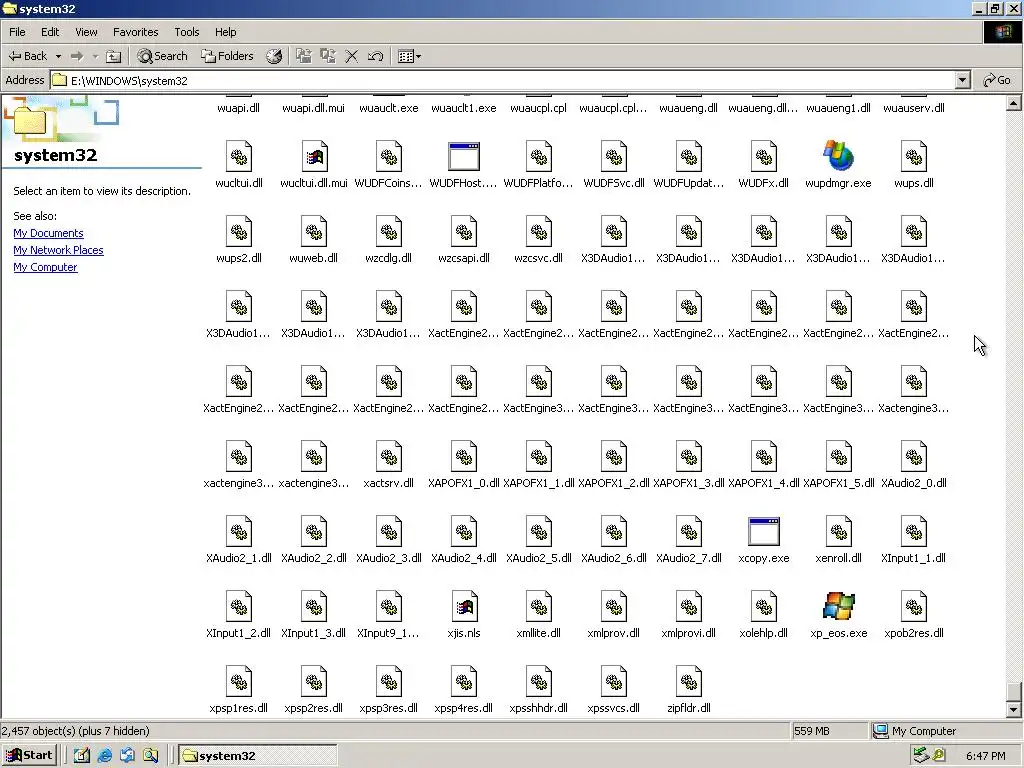Open the File menu
1024x768 pixels.
[x=18, y=32]
